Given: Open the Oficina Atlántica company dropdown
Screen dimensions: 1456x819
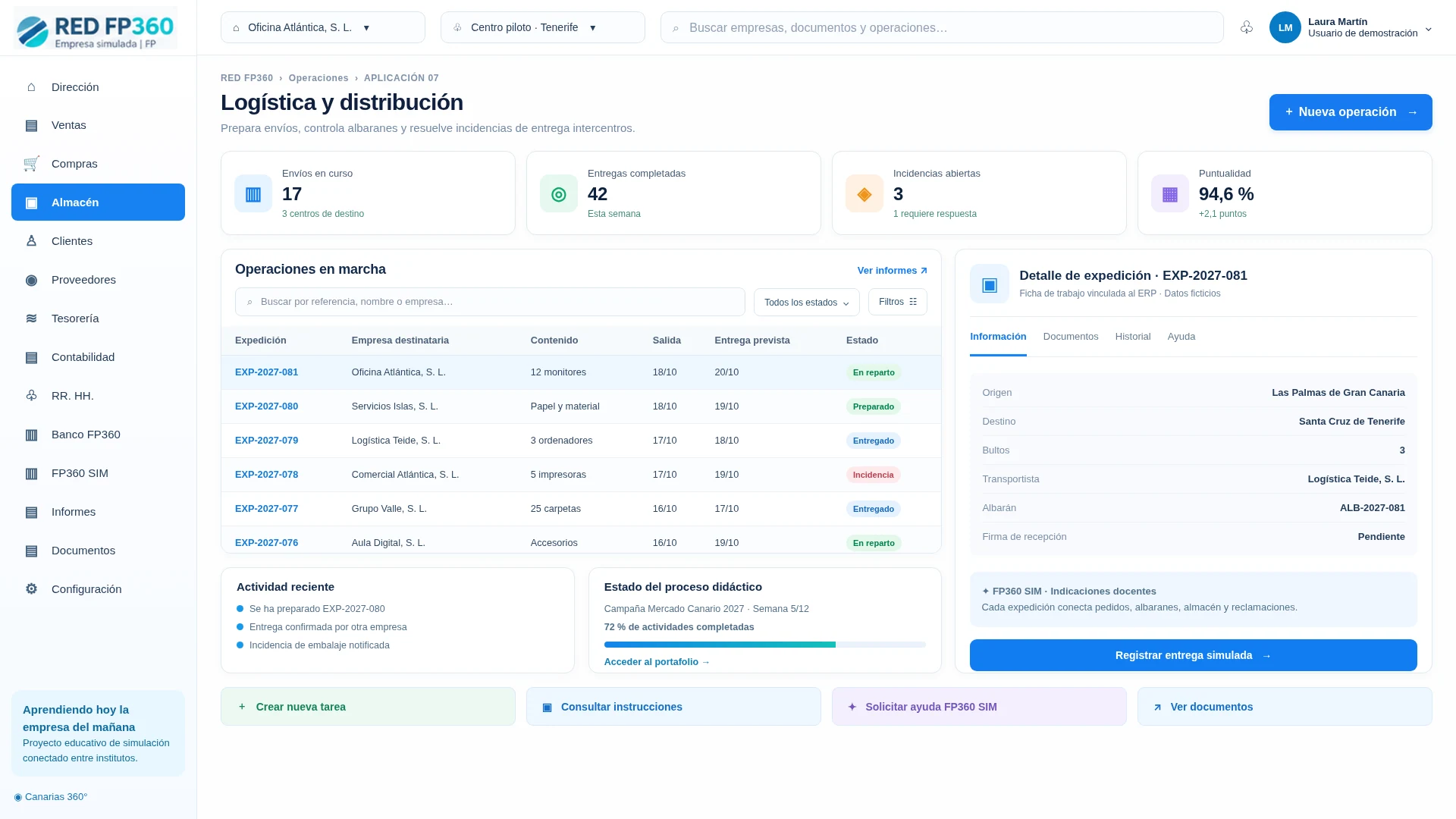Looking at the screenshot, I should [x=323, y=27].
